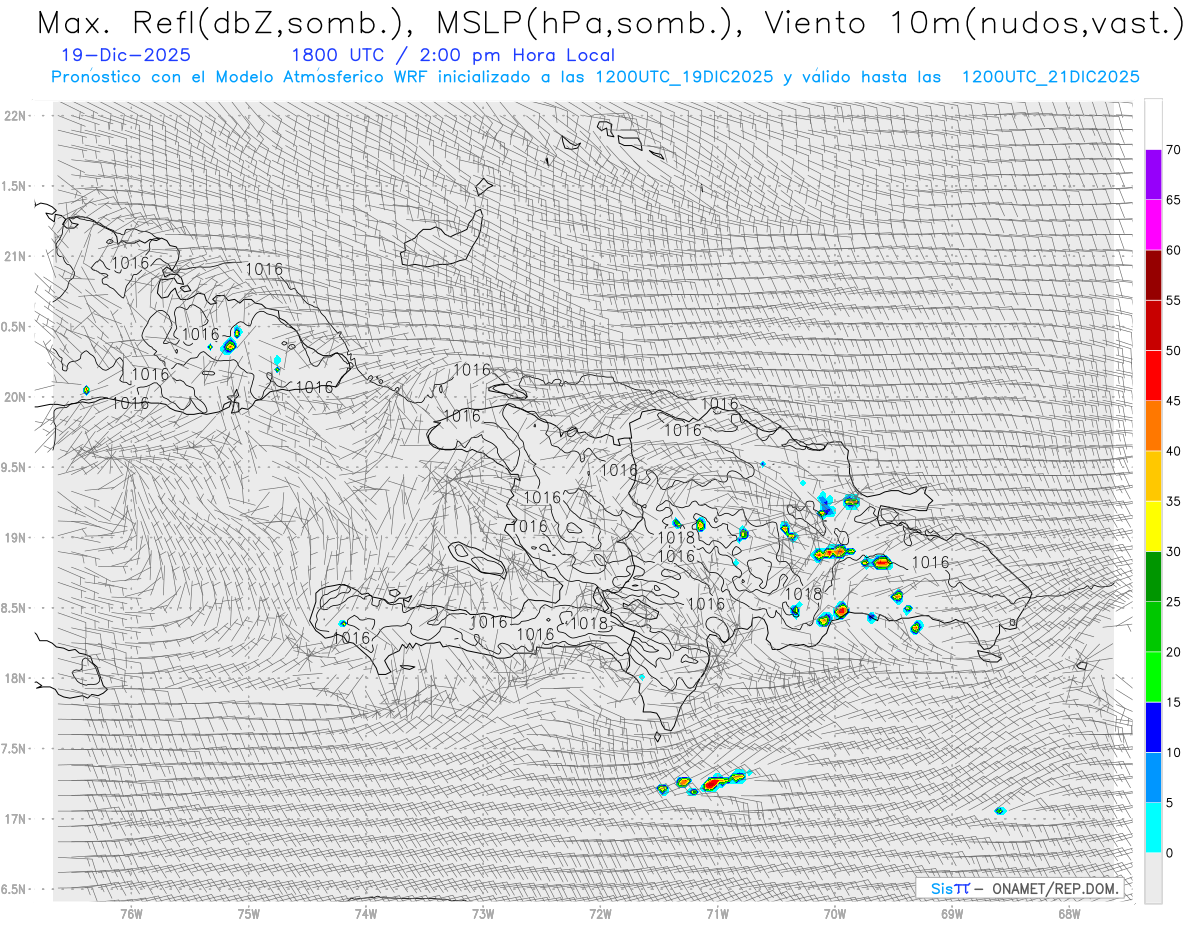Click the '20' value on the color scale

[1173, 652]
